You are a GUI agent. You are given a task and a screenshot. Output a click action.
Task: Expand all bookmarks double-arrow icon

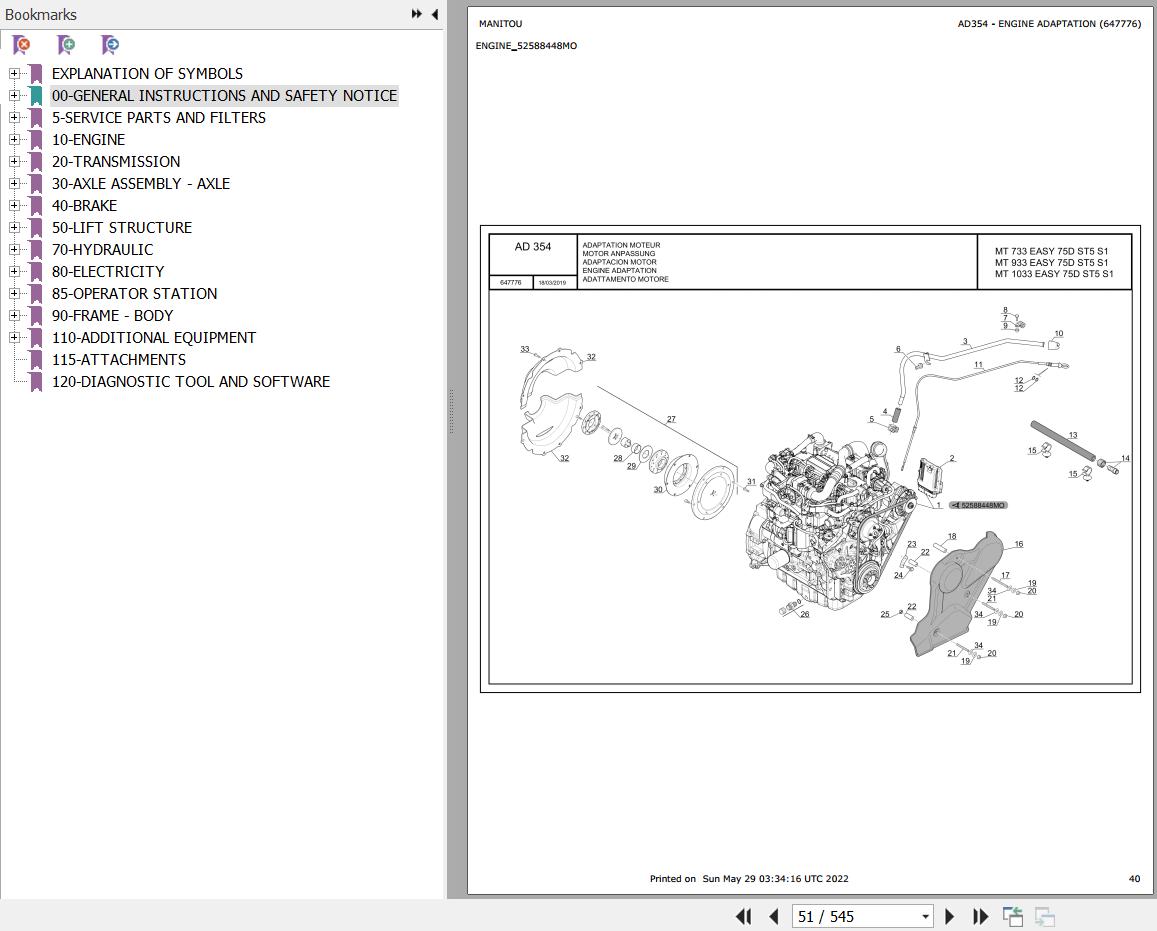417,14
